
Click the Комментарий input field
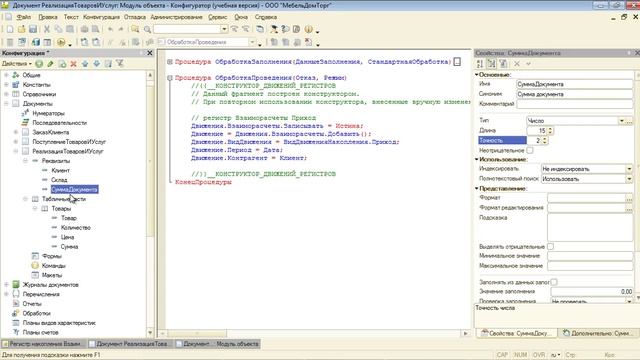tap(574, 104)
